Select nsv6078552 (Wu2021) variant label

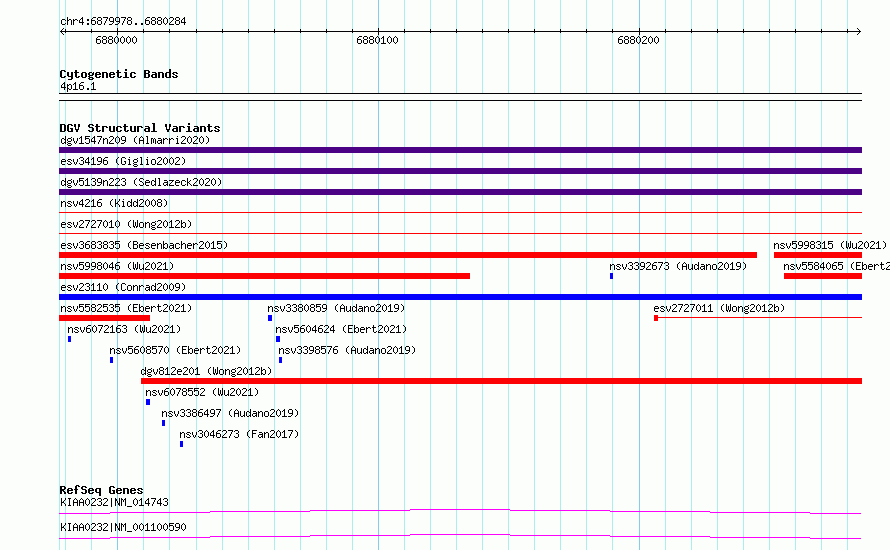[x=202, y=392]
